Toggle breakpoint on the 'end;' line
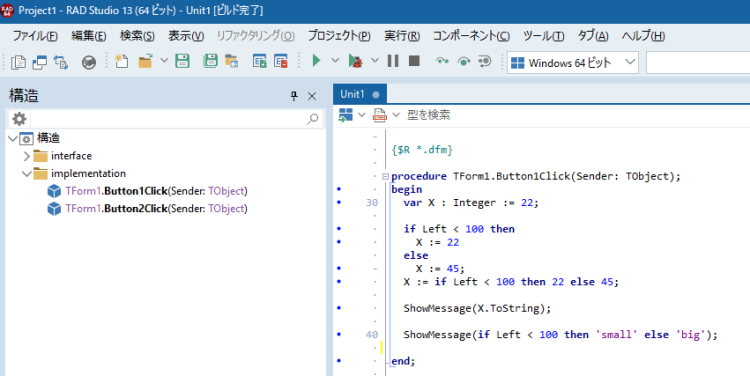The width and height of the screenshot is (750, 376). (x=339, y=361)
